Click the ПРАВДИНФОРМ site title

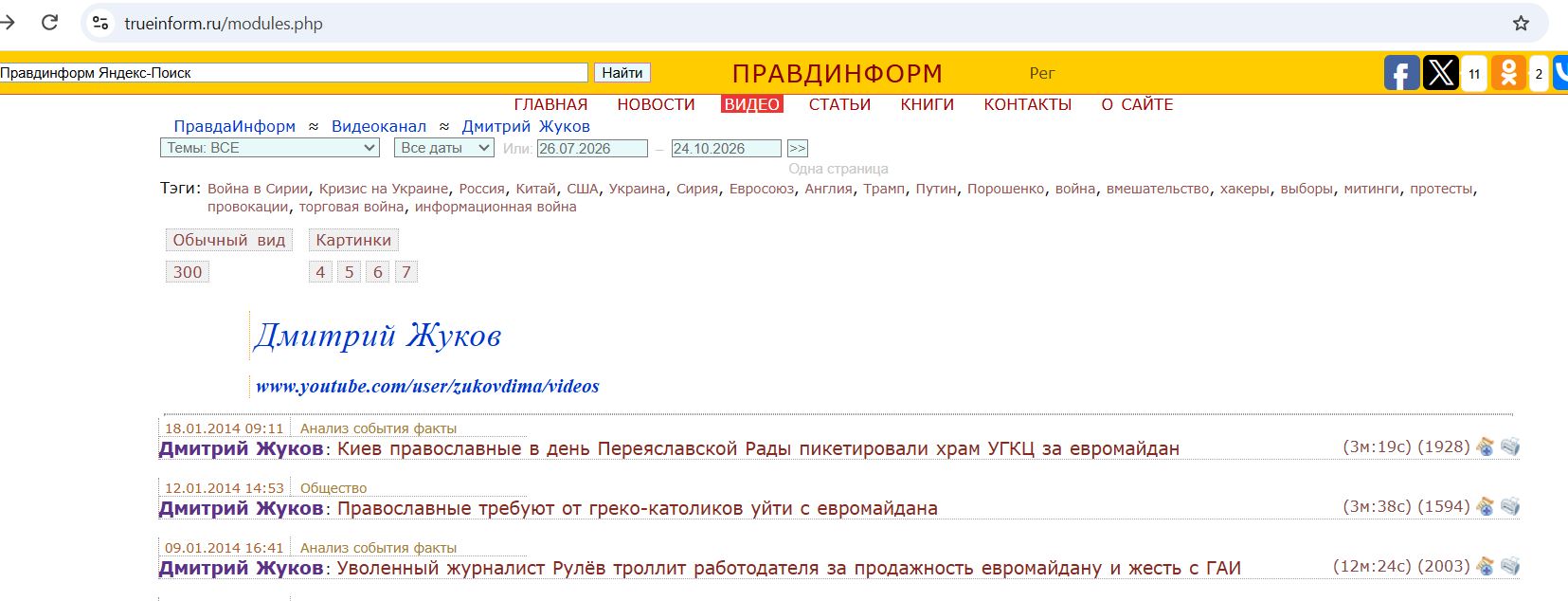point(838,73)
